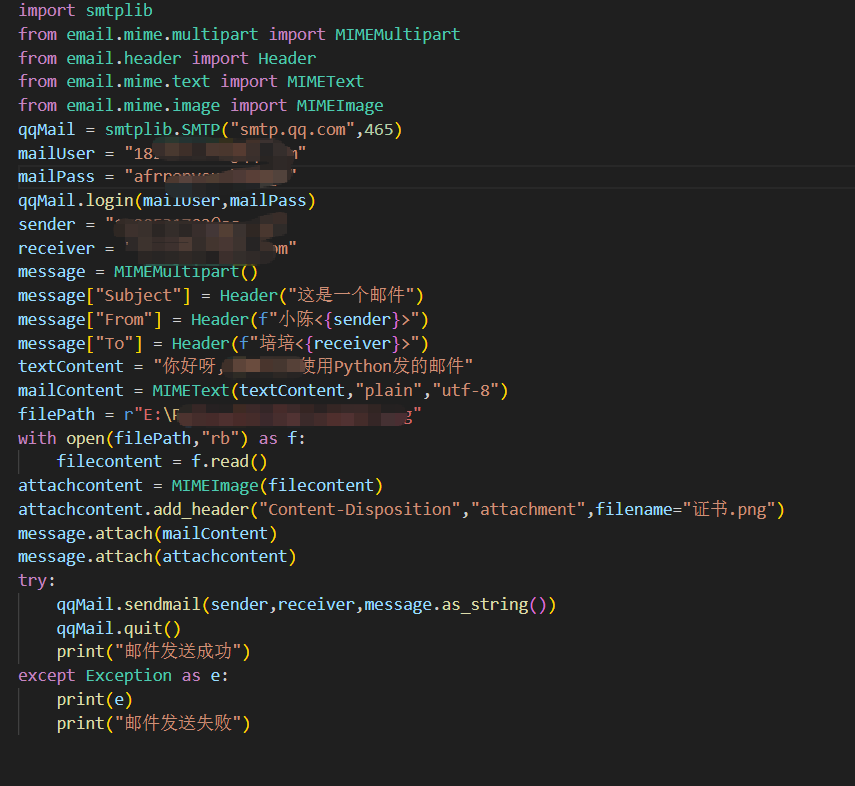Image resolution: width=855 pixels, height=786 pixels.
Task: Click the textContent assignment line
Action: (x=245, y=367)
